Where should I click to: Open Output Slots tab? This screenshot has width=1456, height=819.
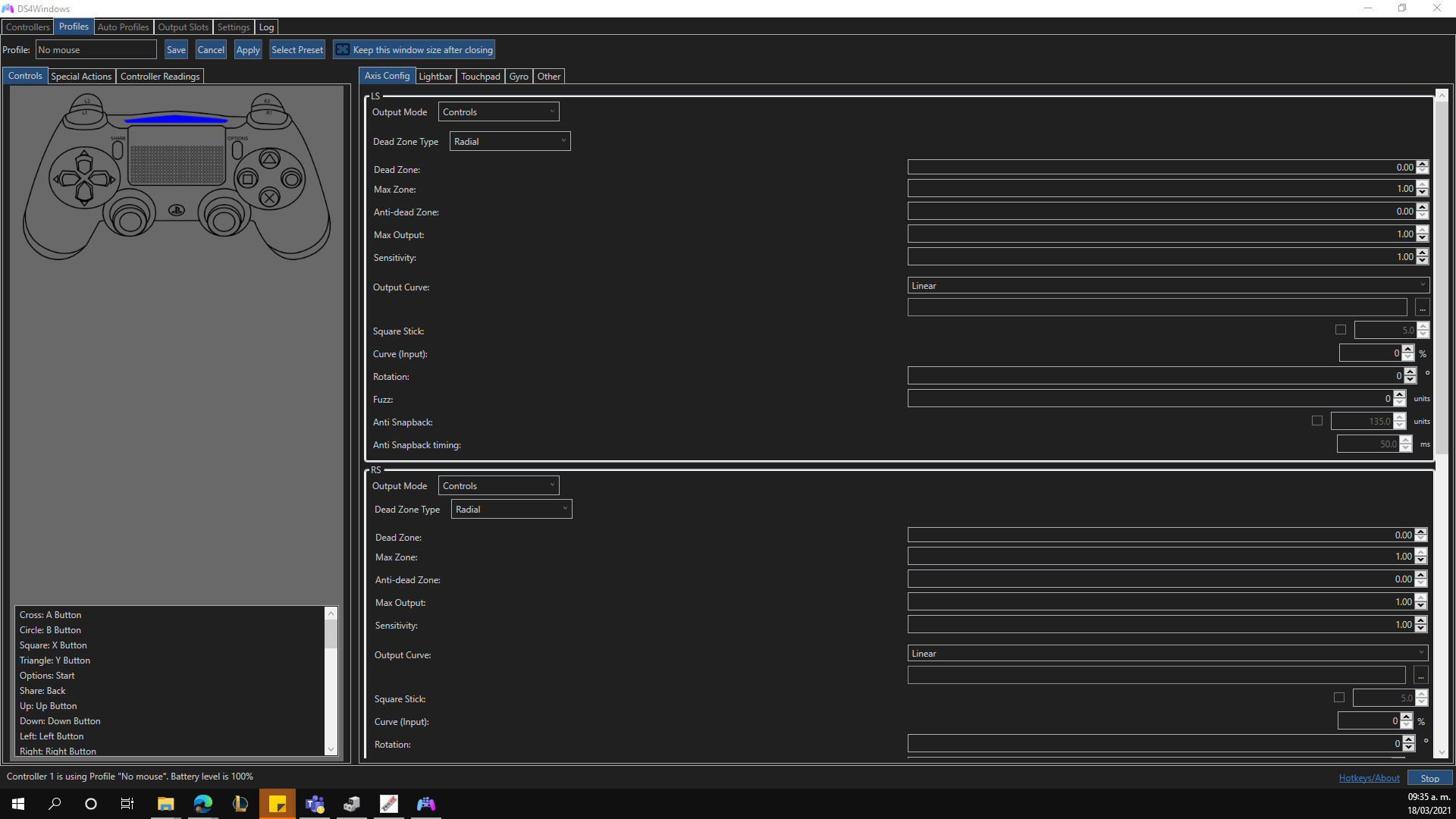(x=183, y=27)
